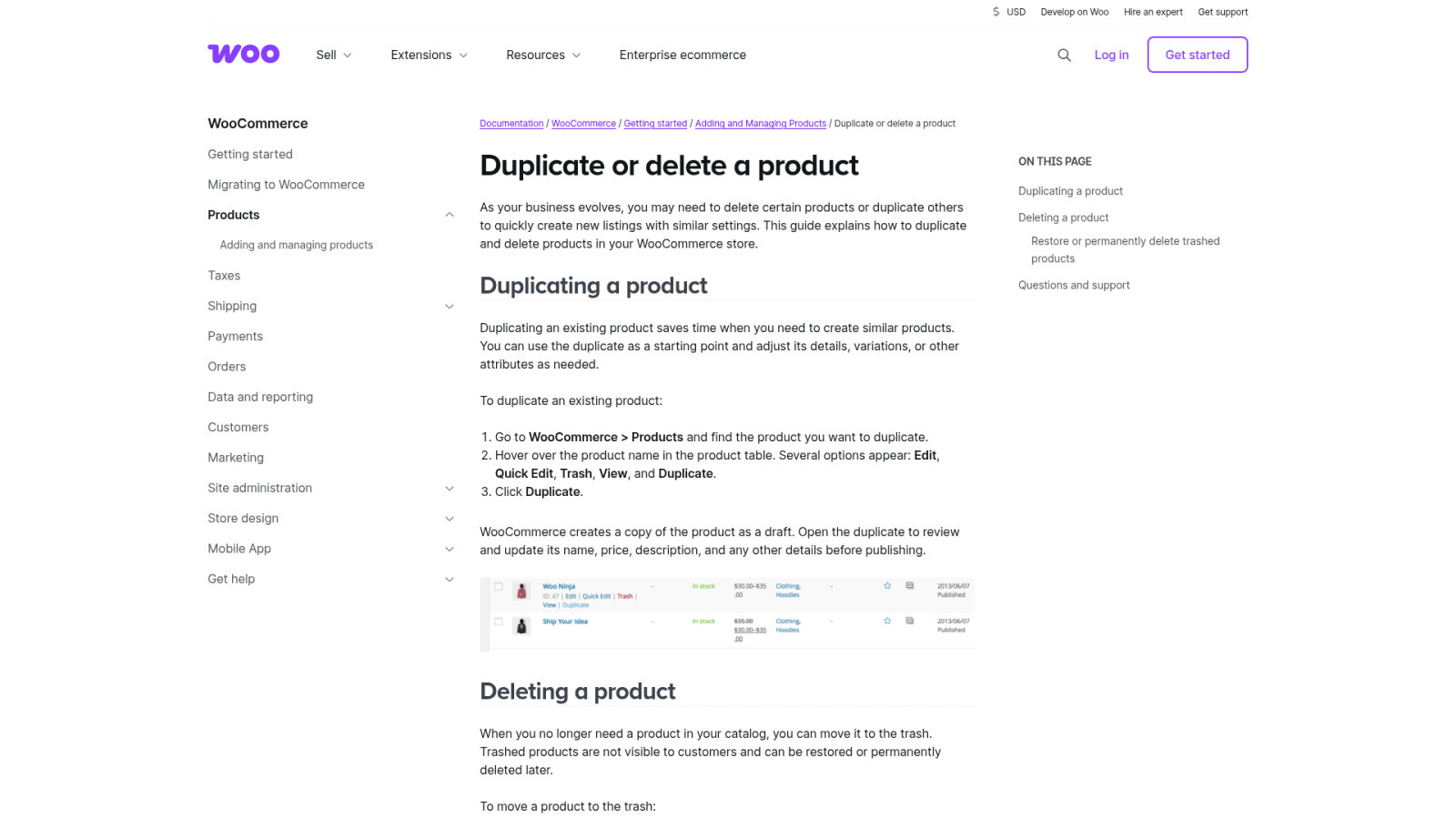Screen dimensions: 1456x819
Task: Open Mobile App sidebar item
Action: 239,548
